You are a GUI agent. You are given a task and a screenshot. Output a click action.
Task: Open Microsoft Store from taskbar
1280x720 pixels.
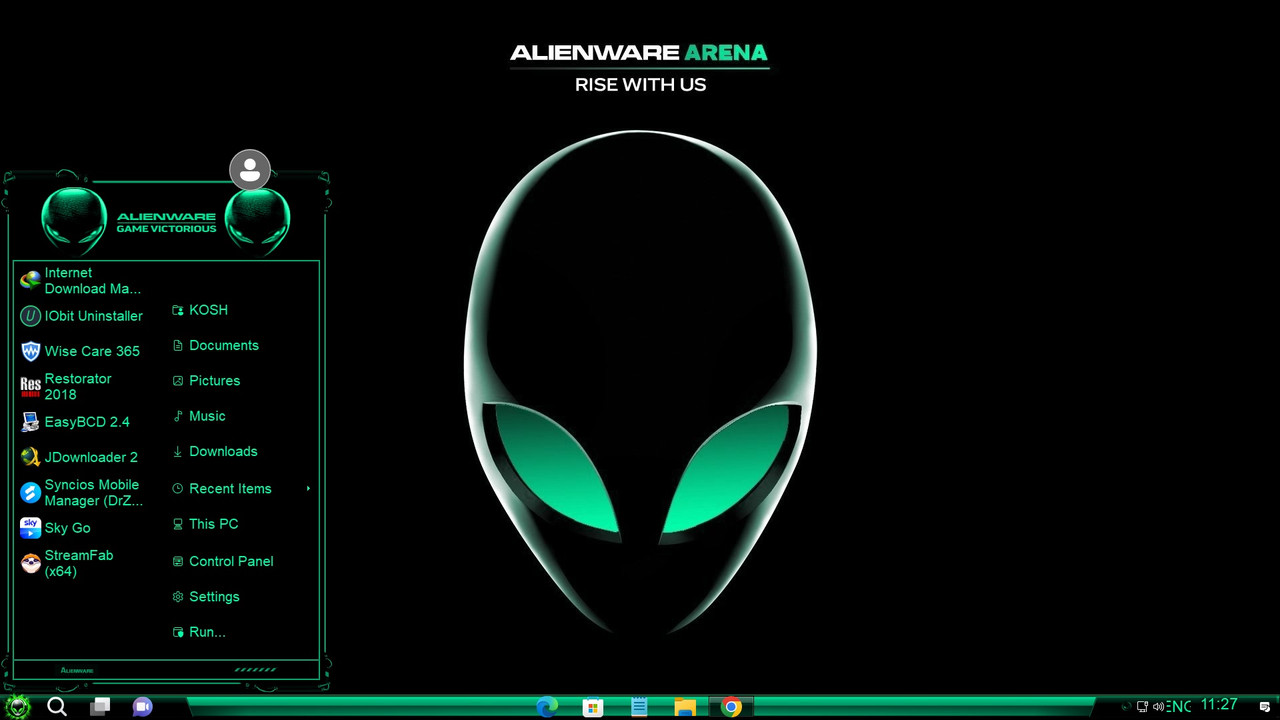[593, 707]
